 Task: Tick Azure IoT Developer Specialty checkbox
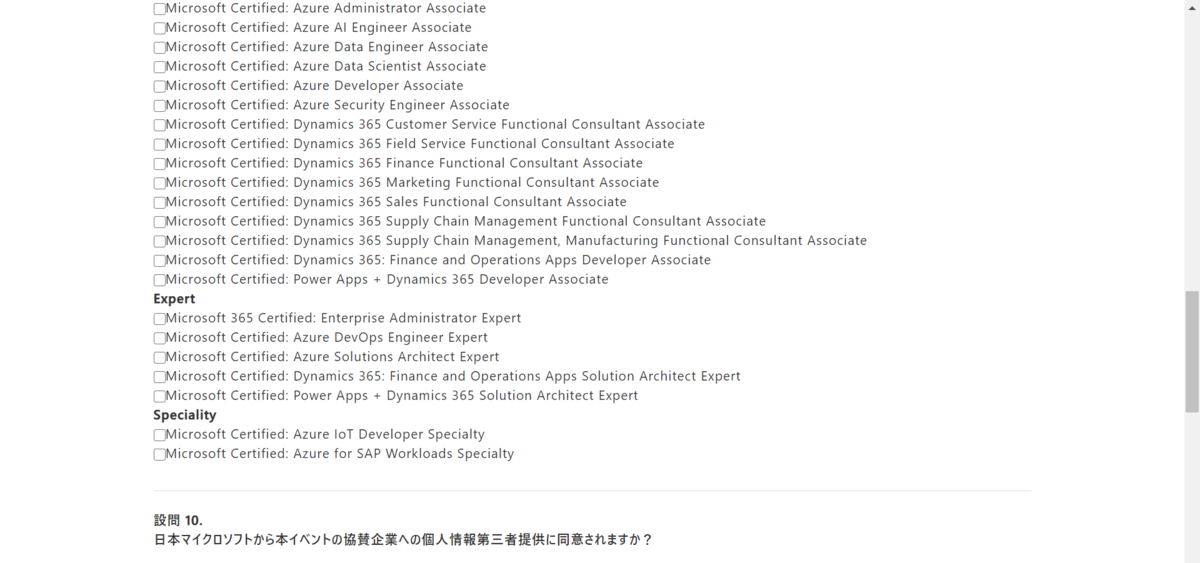coord(160,435)
